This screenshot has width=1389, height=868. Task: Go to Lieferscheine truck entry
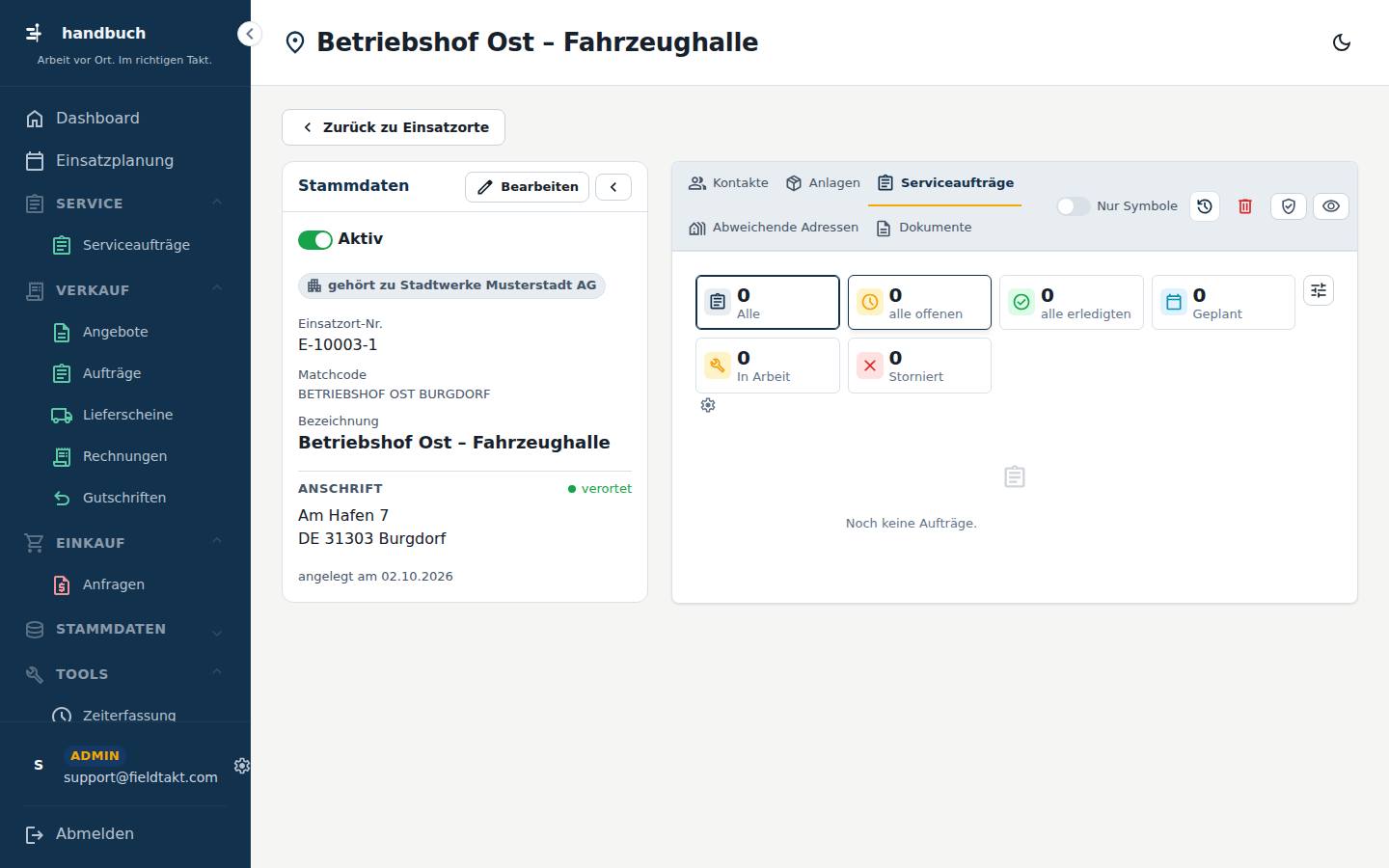[x=125, y=415]
